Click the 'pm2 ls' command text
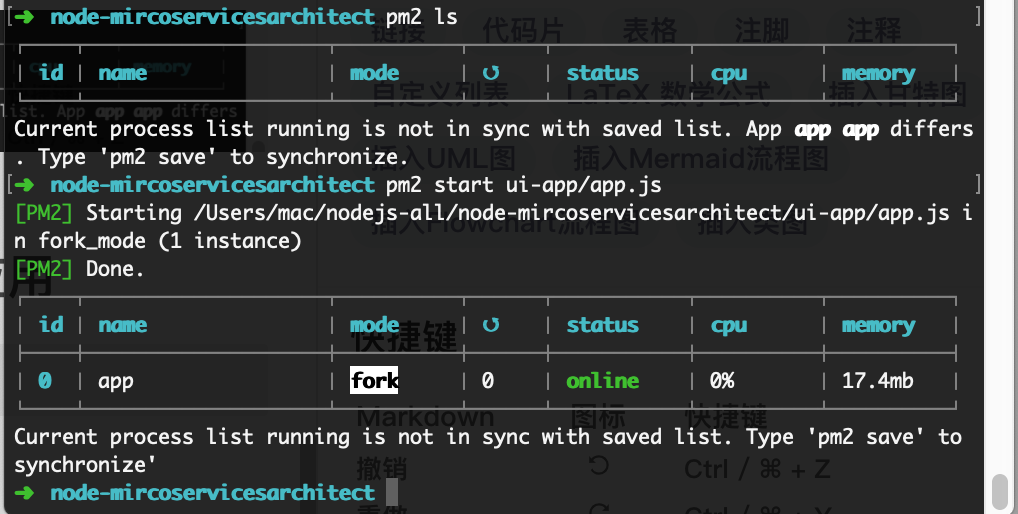This screenshot has width=1018, height=514. click(x=422, y=17)
